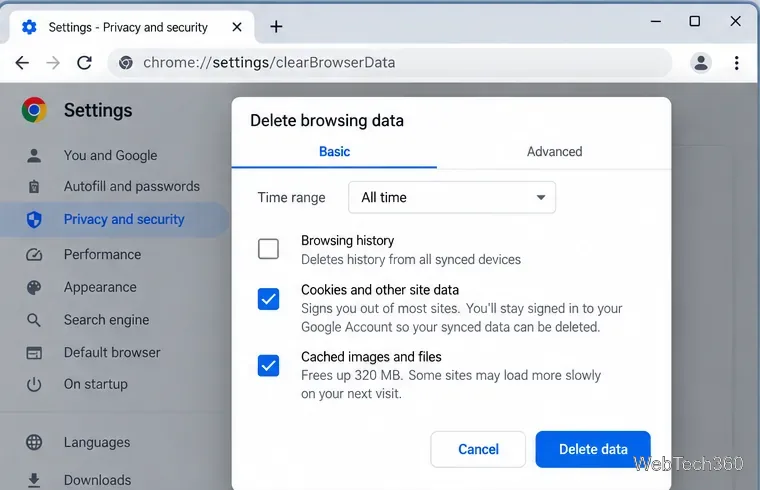Click the Downloads arrow icon
The image size is (760, 490).
[x=34, y=480]
